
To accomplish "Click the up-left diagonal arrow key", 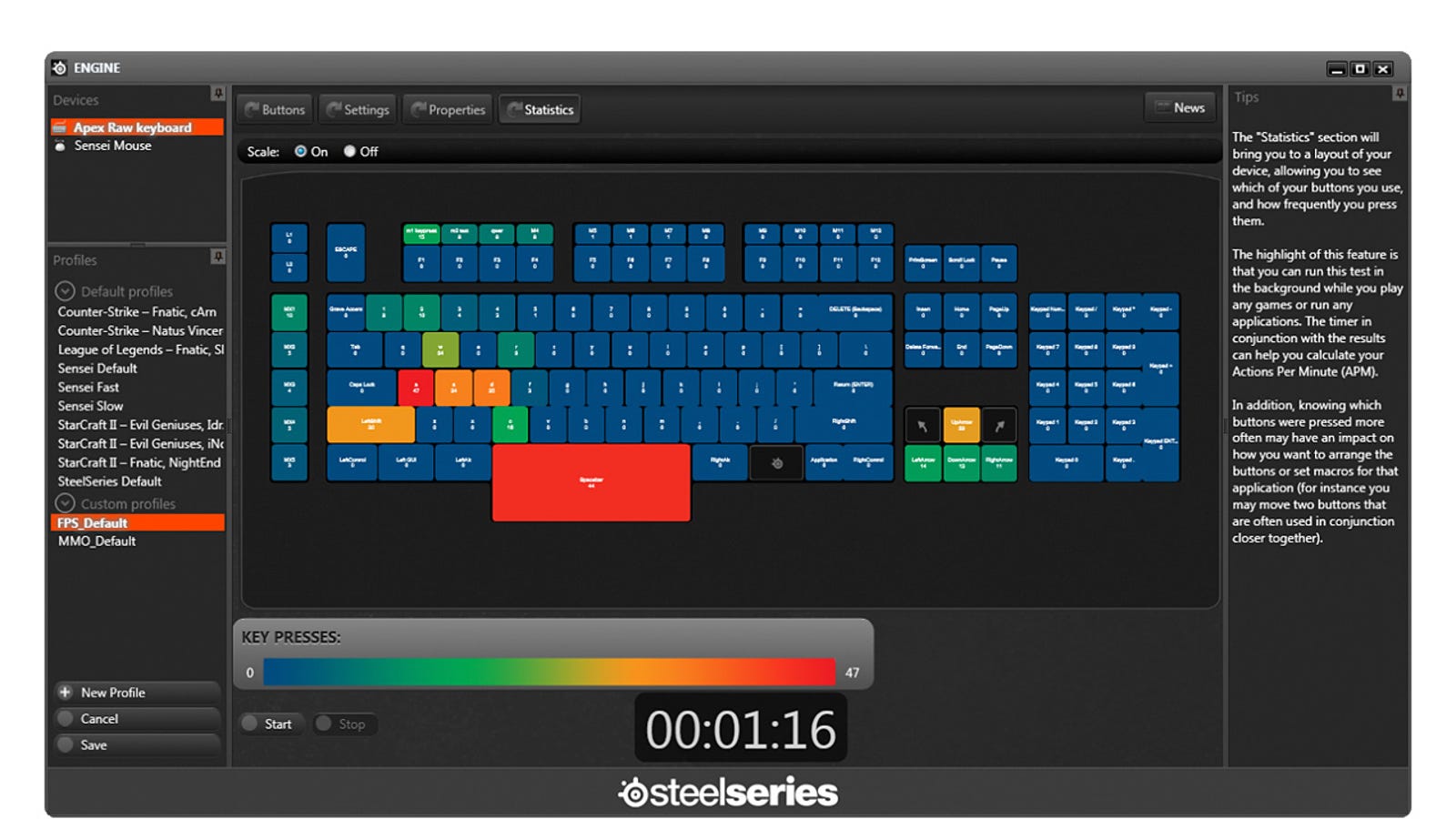I will click(x=923, y=425).
